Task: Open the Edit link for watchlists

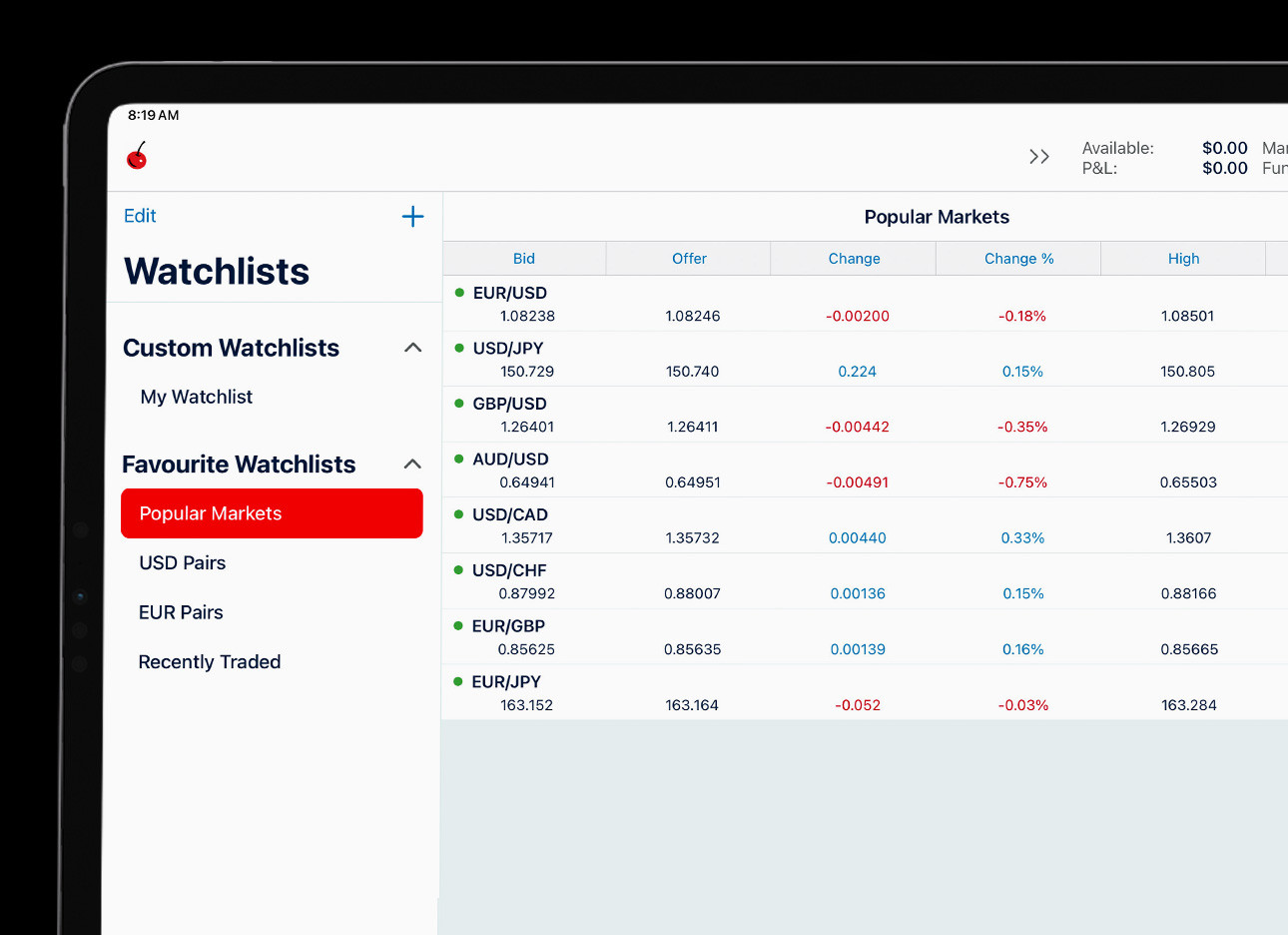Action: tap(139, 216)
